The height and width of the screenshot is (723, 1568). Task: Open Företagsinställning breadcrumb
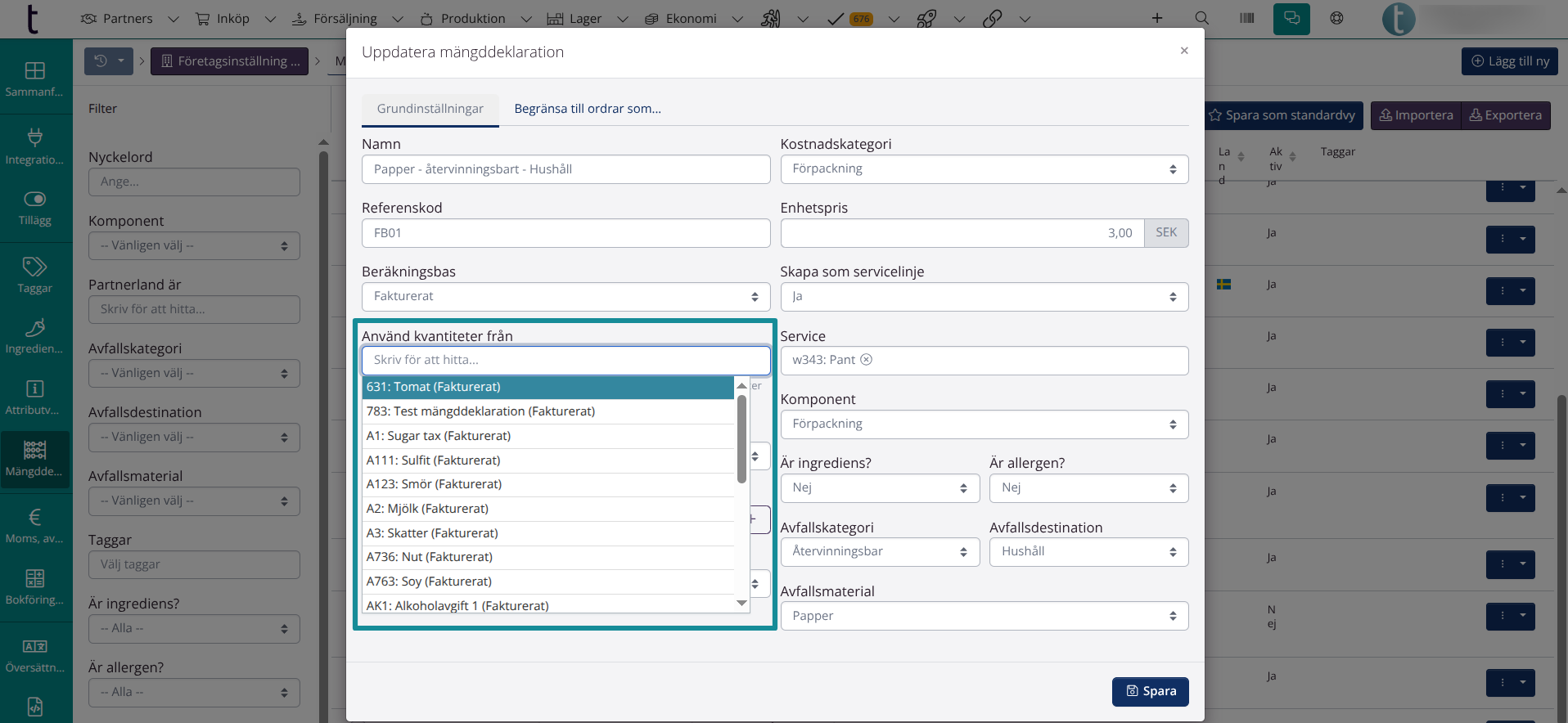tap(230, 61)
